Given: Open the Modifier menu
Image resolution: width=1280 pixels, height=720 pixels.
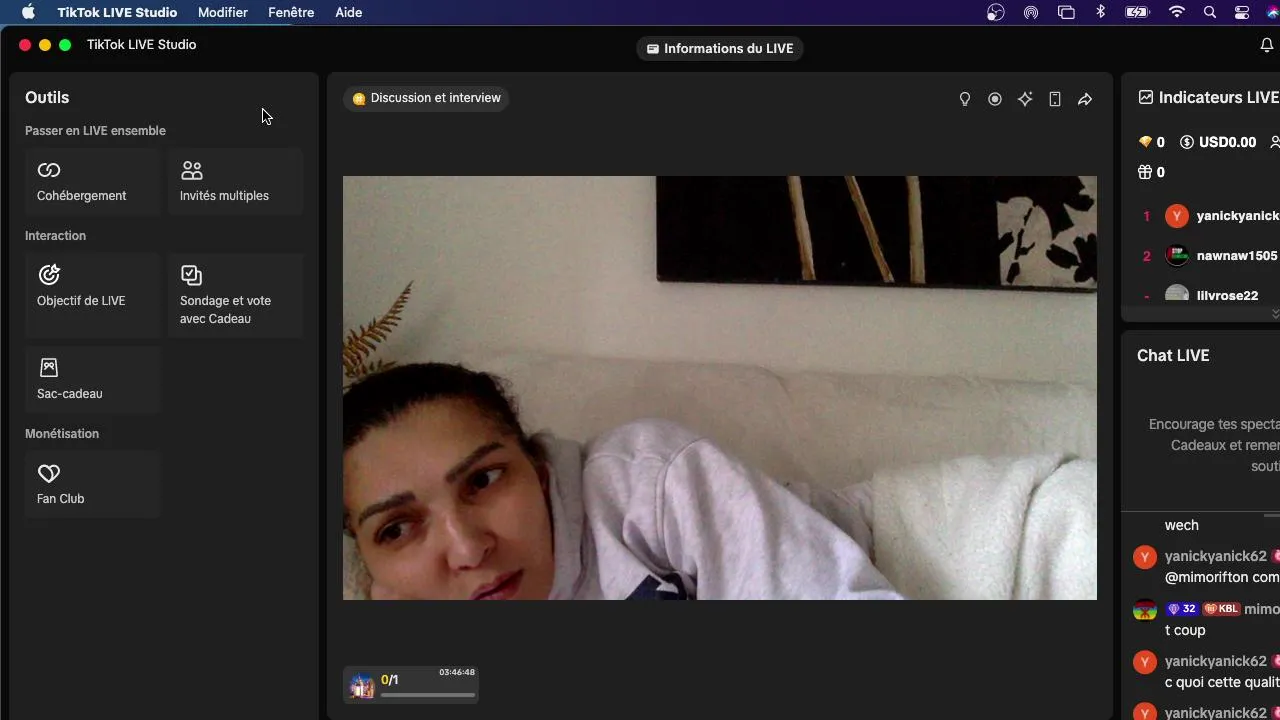Looking at the screenshot, I should (223, 12).
